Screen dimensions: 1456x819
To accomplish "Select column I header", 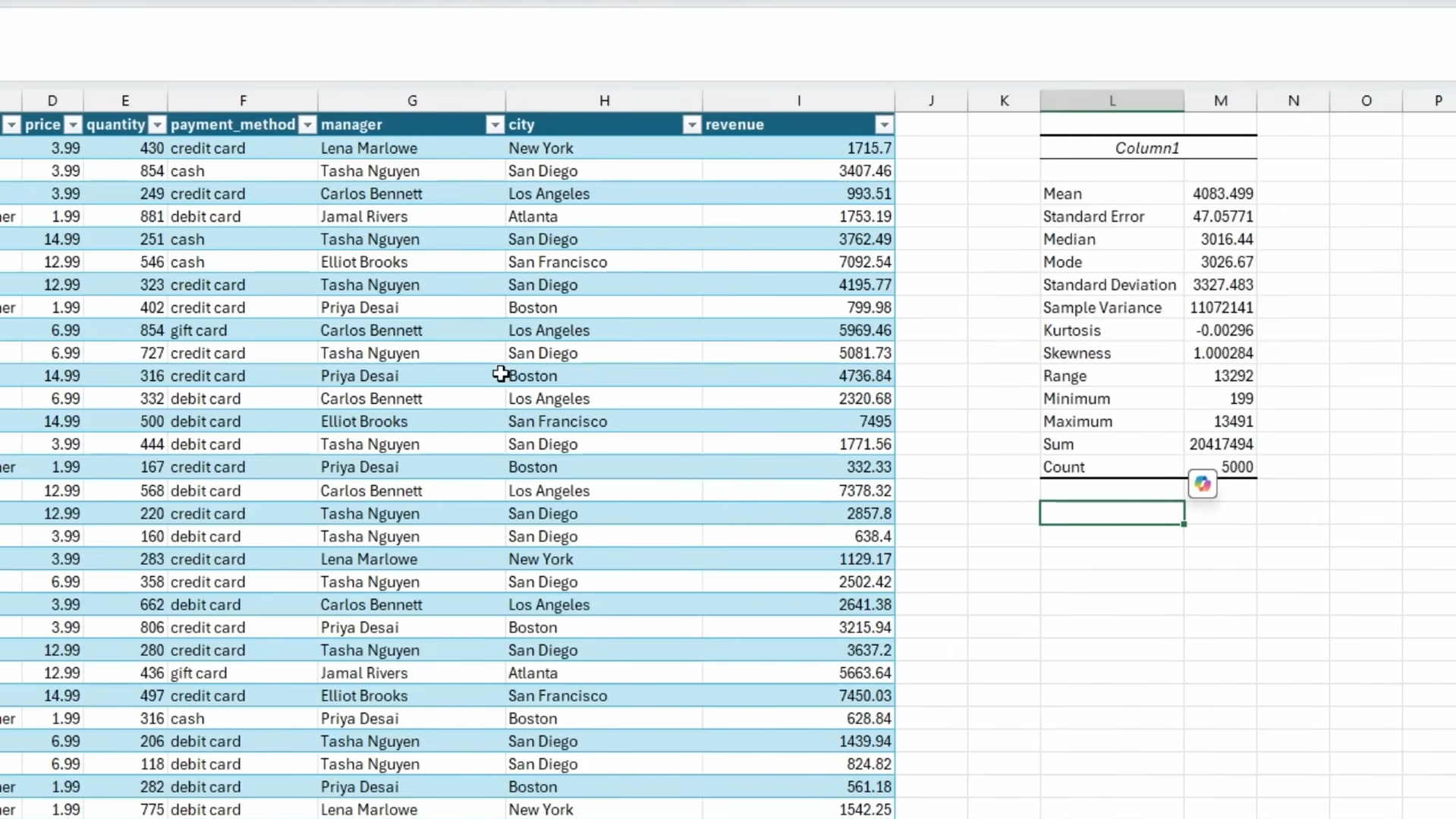I will tap(799, 101).
